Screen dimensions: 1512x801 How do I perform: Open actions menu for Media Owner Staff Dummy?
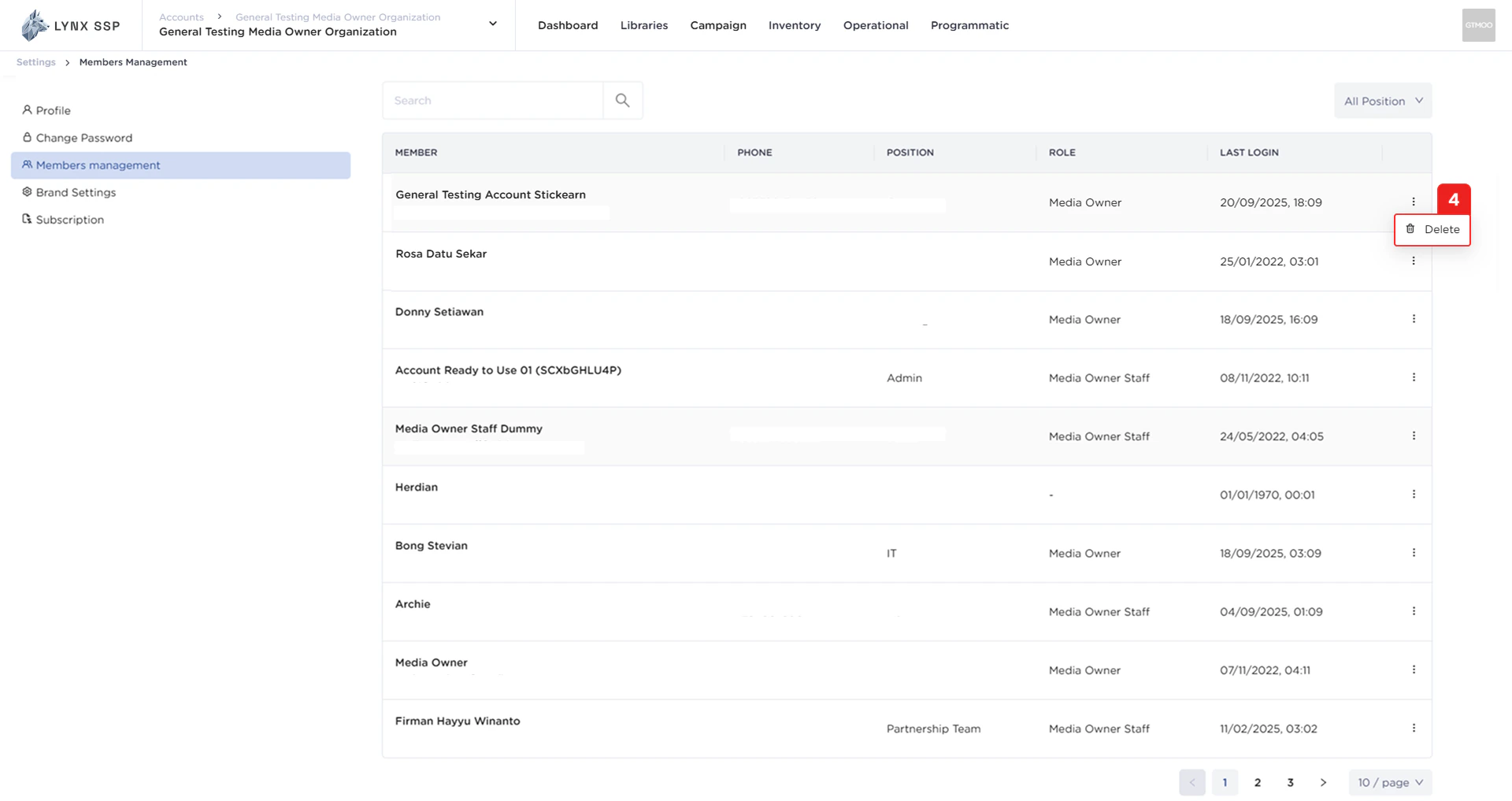1414,436
